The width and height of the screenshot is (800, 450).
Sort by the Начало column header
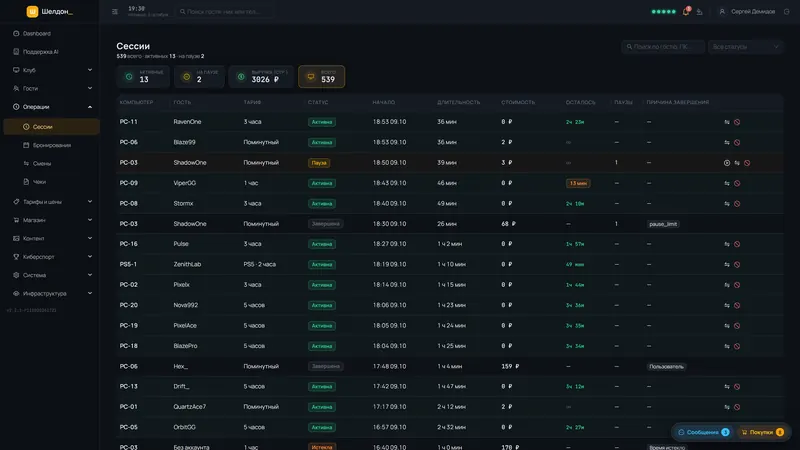point(384,103)
